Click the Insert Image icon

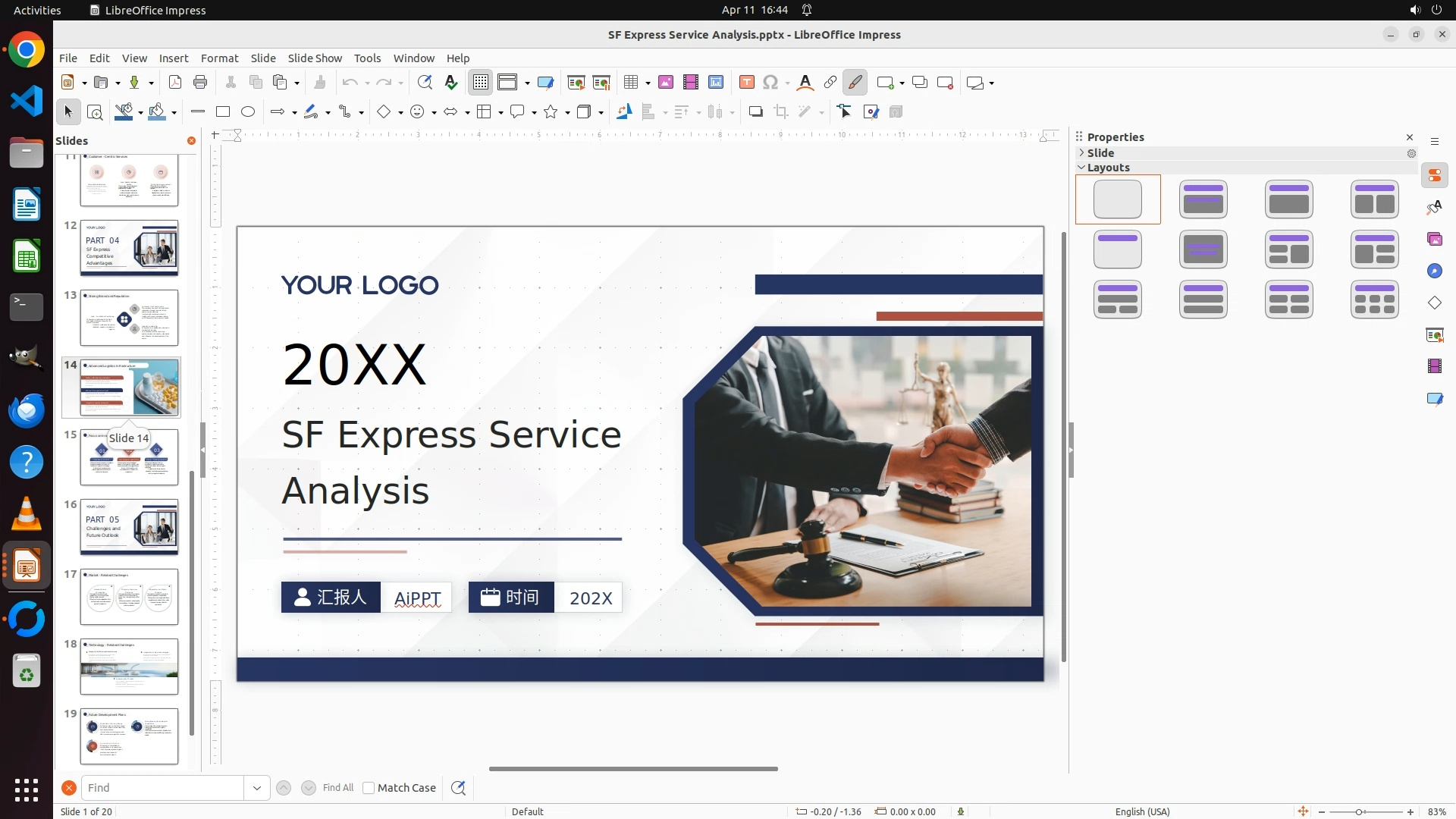pyautogui.click(x=666, y=83)
